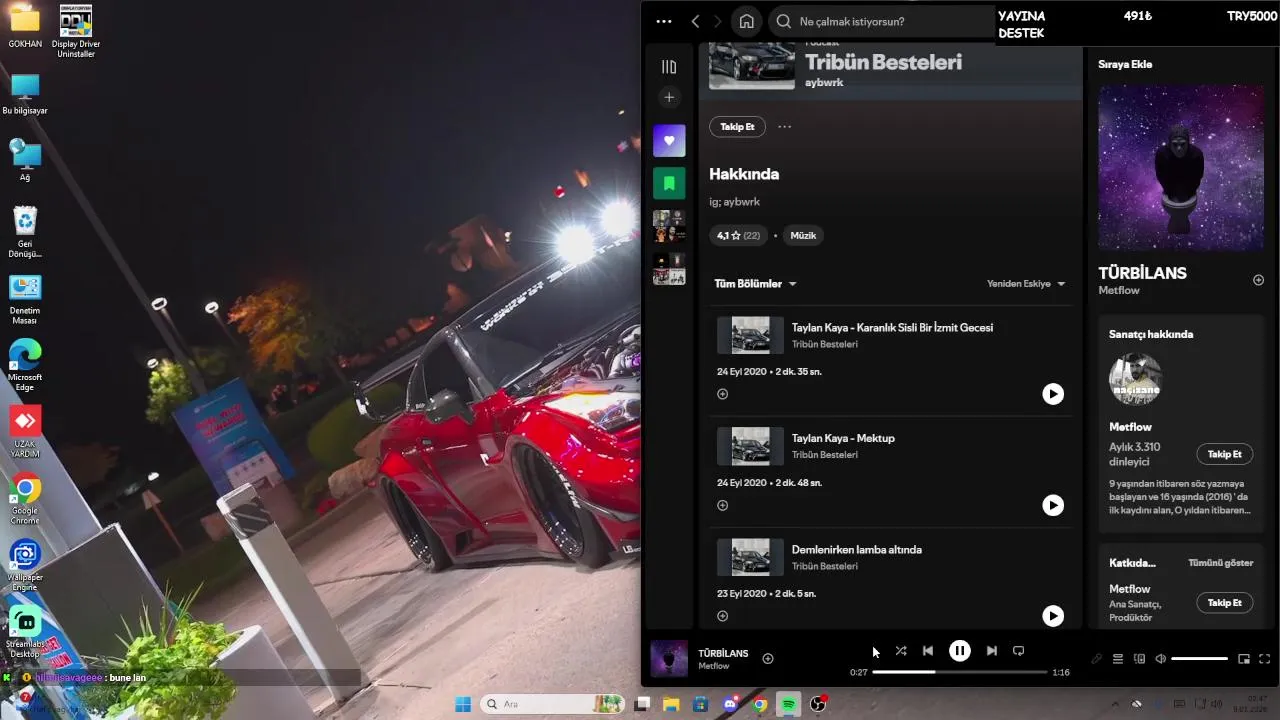Follow Metflow in Sanatçı hakkında card
The width and height of the screenshot is (1280, 720).
coord(1224,454)
